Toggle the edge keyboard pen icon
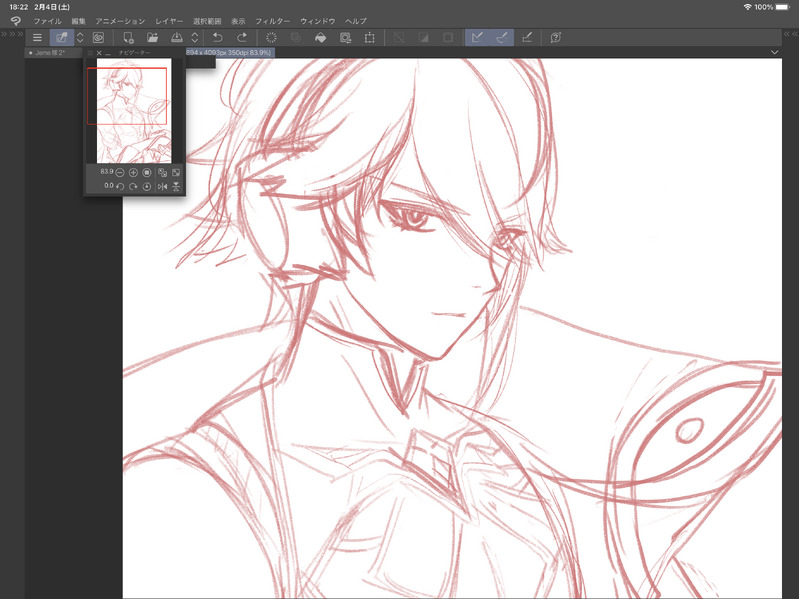The width and height of the screenshot is (799, 599). tap(62, 37)
